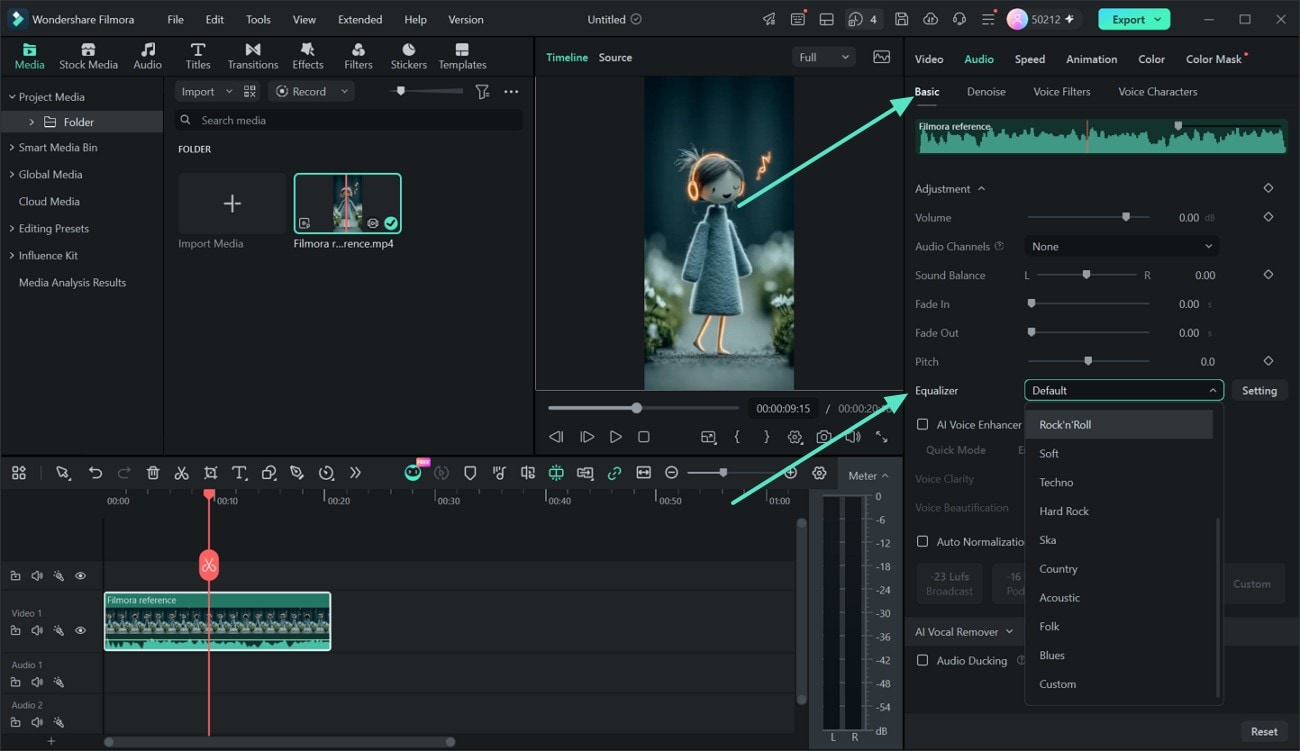Click the Filmora reference media thumbnail
1300x751 pixels.
[x=347, y=203]
